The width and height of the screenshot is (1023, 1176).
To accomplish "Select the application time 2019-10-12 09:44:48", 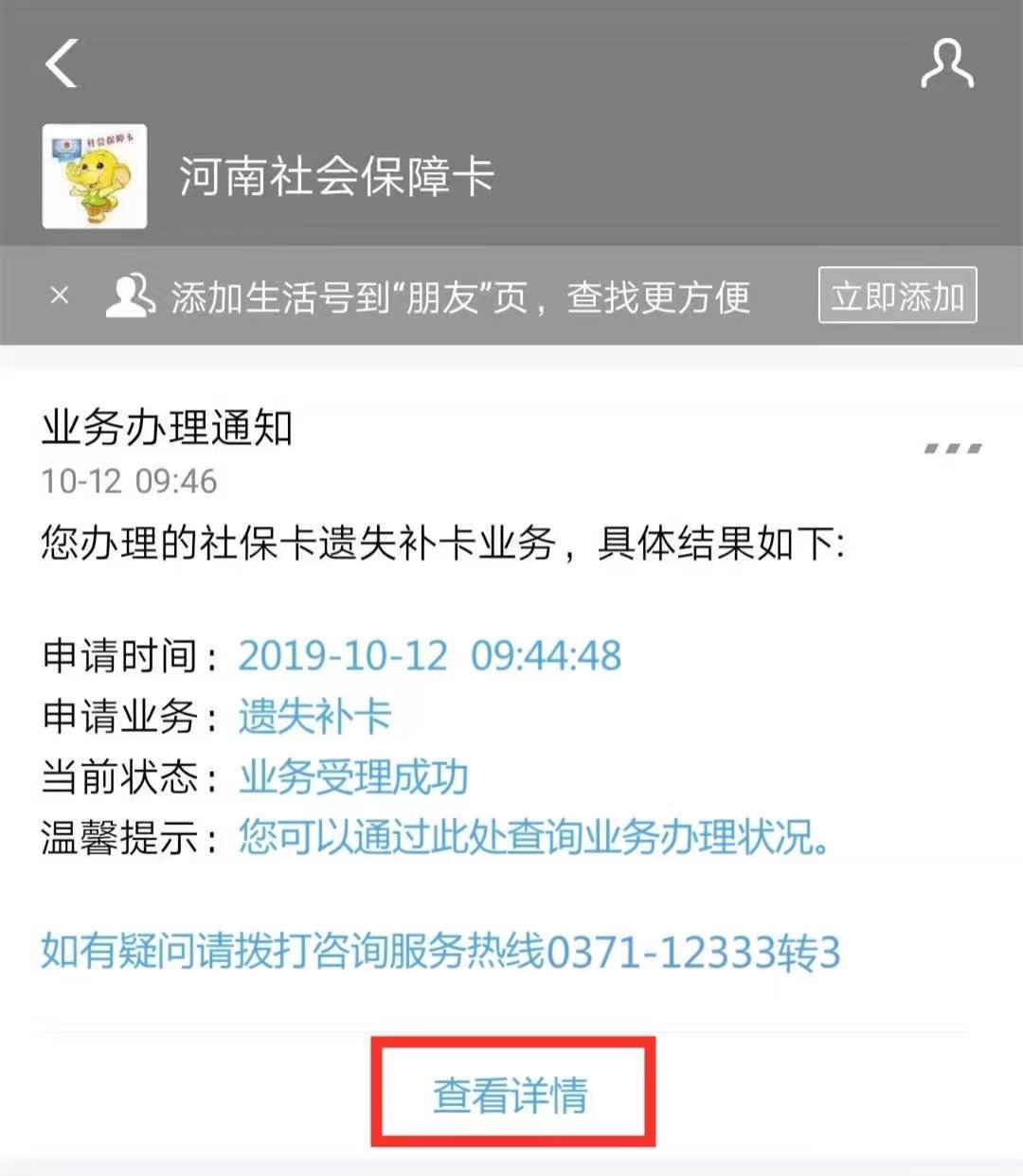I will tap(430, 655).
